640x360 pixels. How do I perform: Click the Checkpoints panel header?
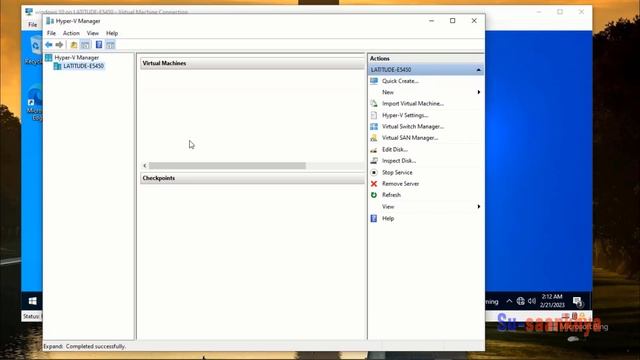[x=252, y=178]
